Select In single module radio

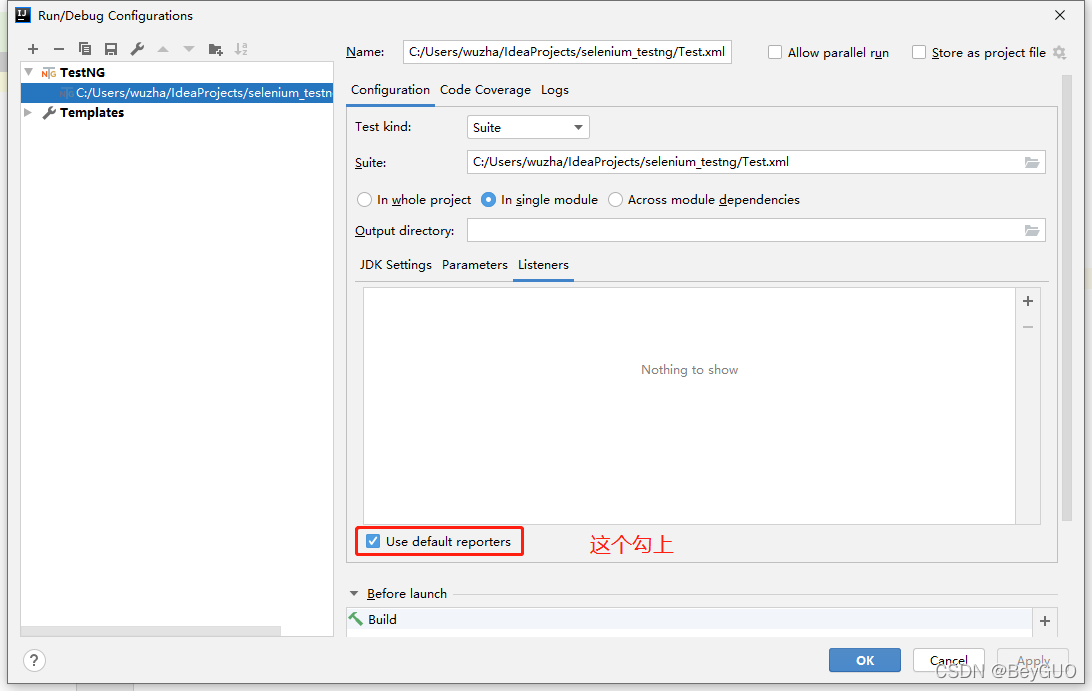coord(488,200)
